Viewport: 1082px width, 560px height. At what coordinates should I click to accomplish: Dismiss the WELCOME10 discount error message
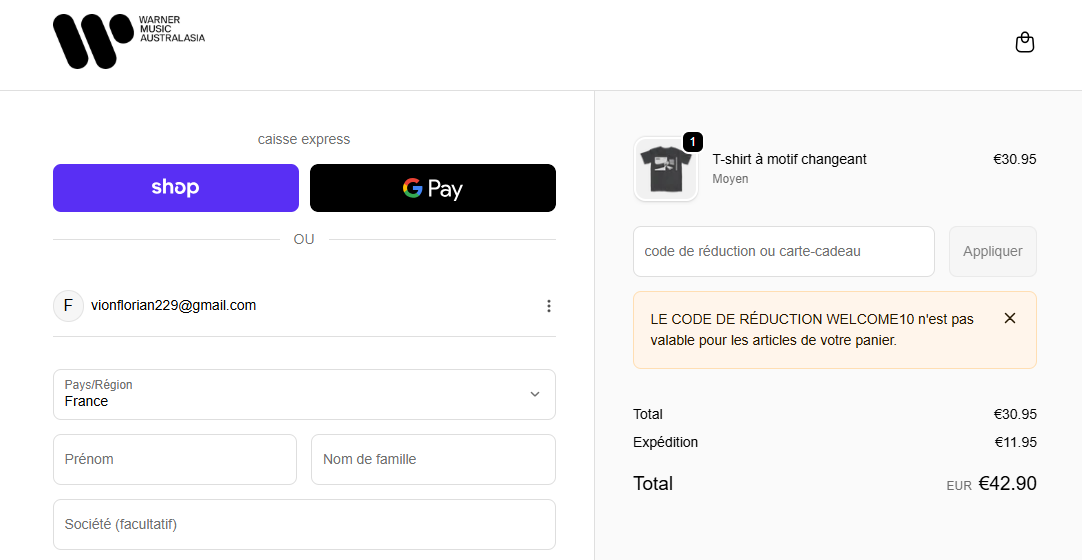coord(1010,318)
